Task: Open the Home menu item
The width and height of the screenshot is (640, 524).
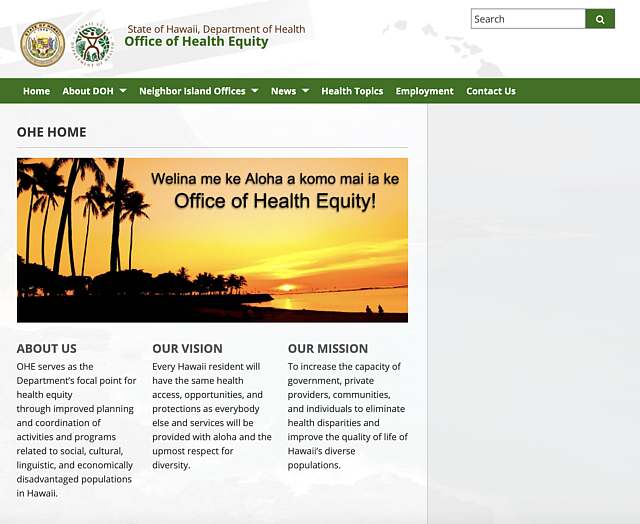Action: [36, 91]
